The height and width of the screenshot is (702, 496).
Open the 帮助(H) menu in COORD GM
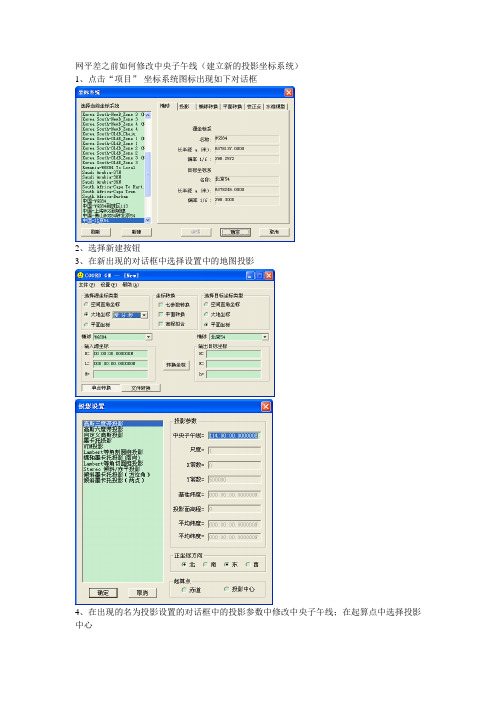coord(130,285)
